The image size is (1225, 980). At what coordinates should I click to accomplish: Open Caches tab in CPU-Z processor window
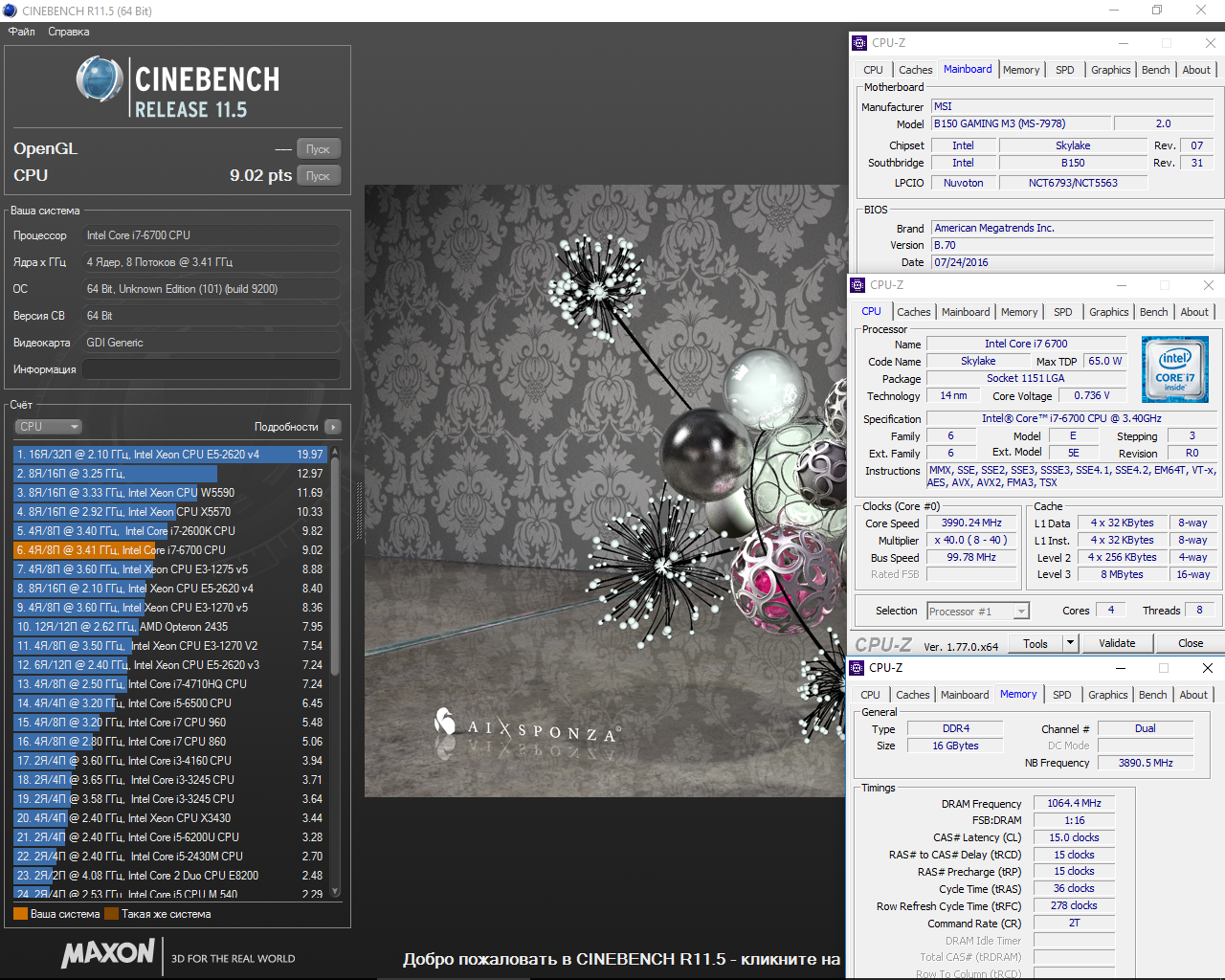coord(913,312)
